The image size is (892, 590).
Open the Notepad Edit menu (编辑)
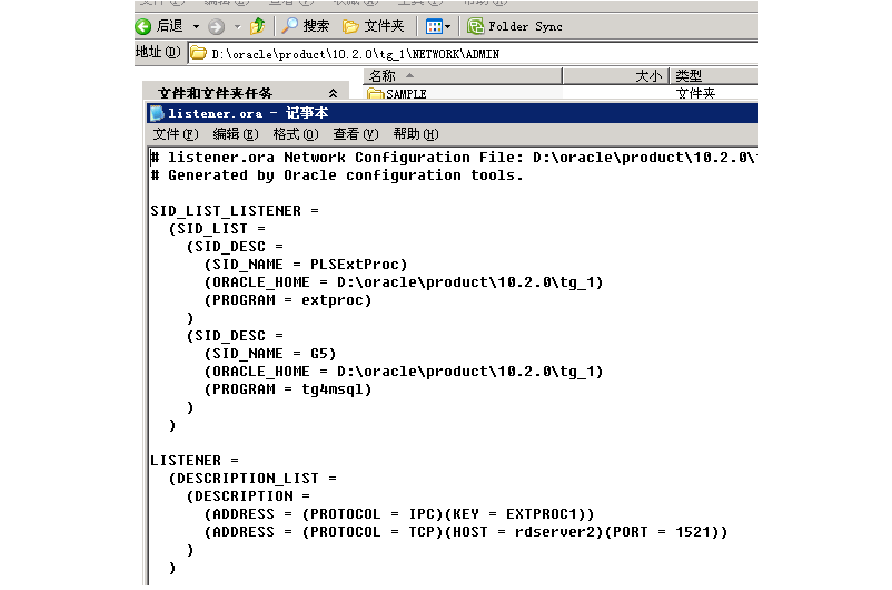point(236,134)
